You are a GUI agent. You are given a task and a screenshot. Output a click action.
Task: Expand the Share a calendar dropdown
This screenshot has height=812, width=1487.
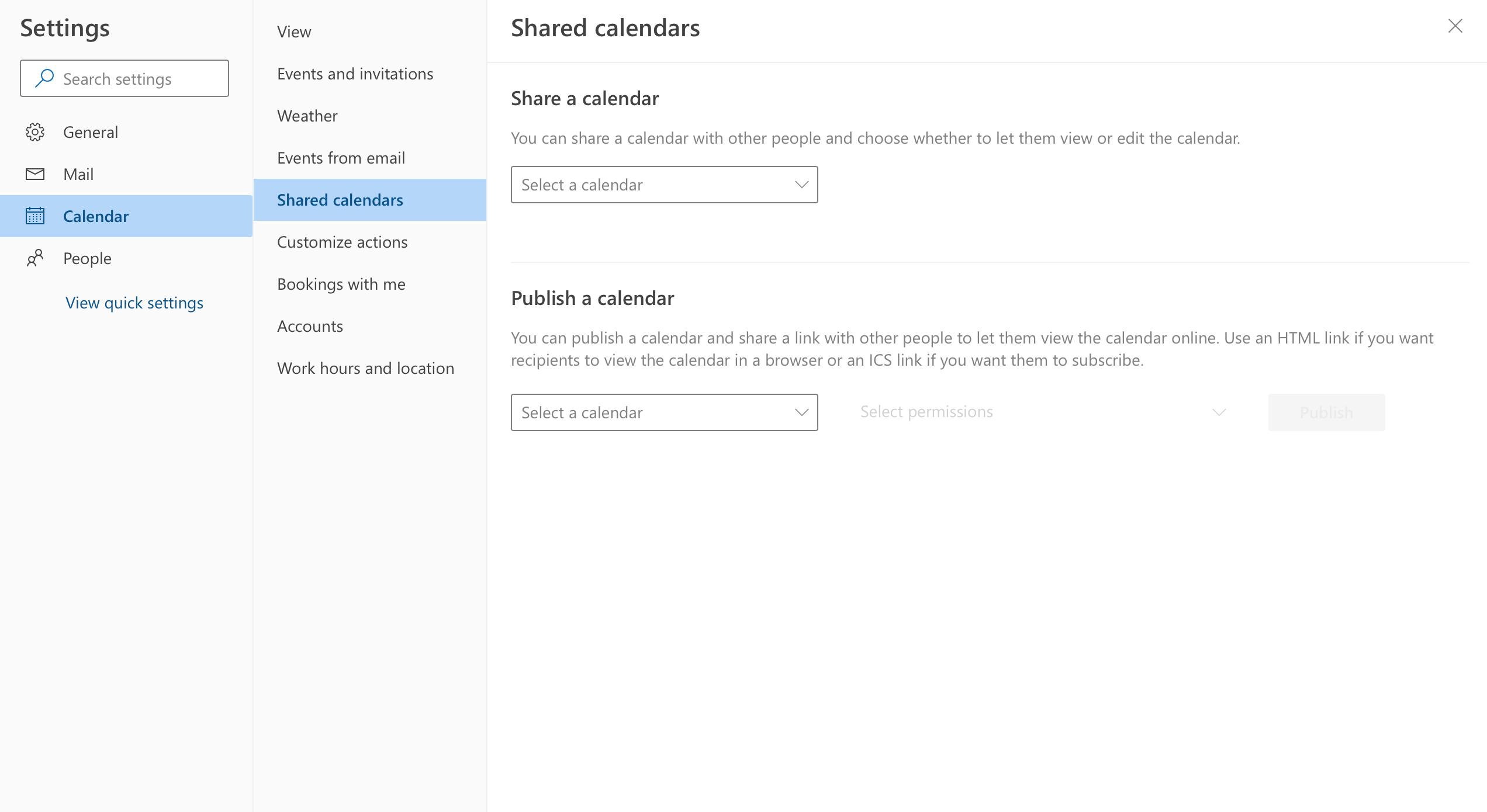click(x=664, y=185)
